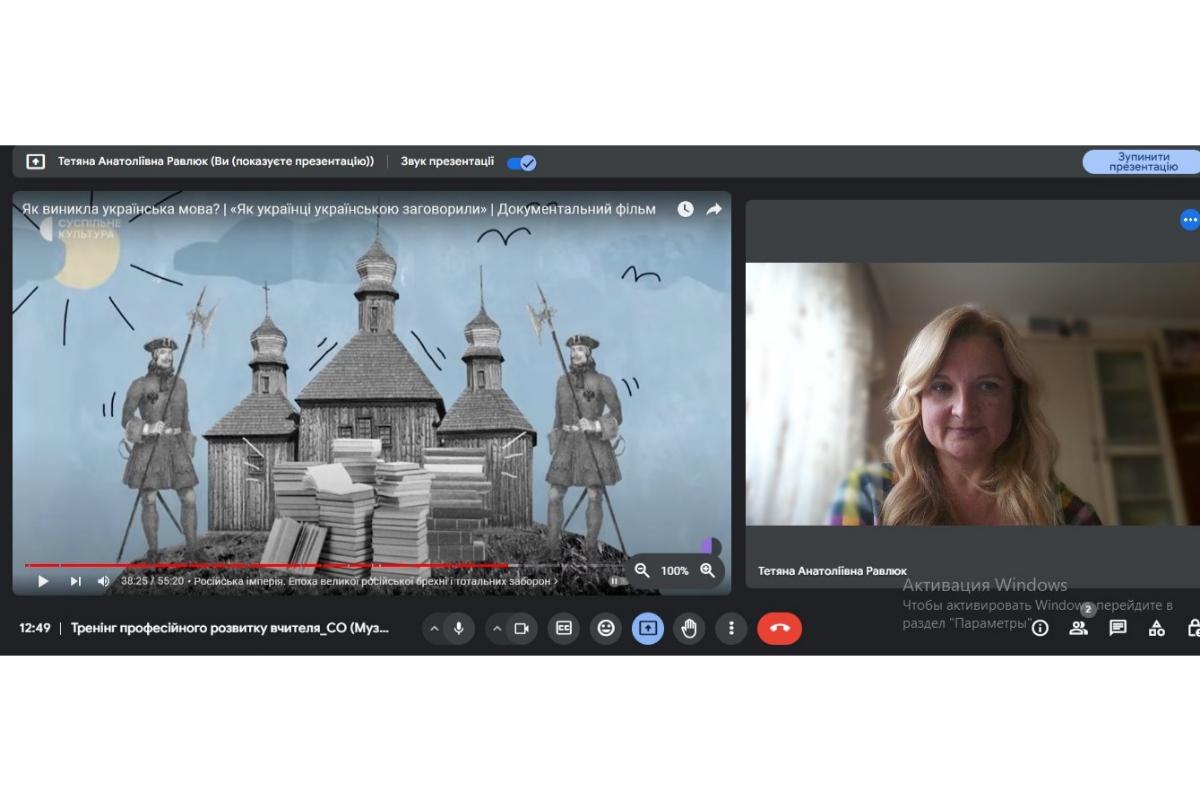The height and width of the screenshot is (800, 1200).
Task: Show the participants list
Action: 1078,628
